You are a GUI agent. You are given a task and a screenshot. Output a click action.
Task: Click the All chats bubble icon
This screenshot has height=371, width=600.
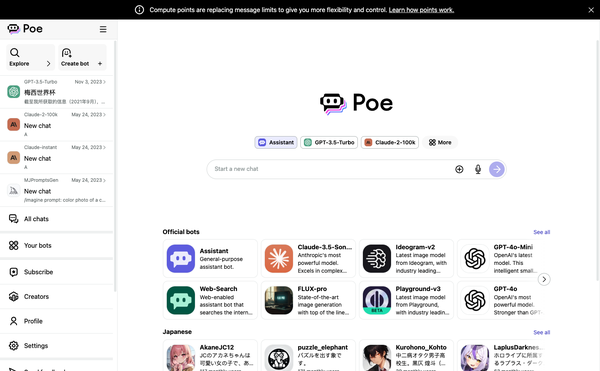coord(14,219)
